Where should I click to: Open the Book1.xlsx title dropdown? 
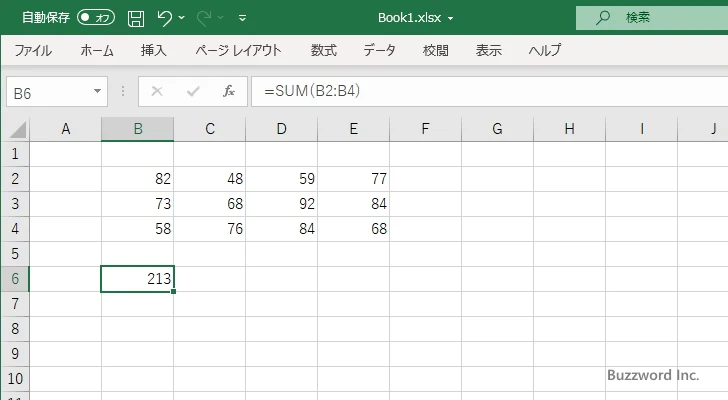pyautogui.click(x=450, y=19)
